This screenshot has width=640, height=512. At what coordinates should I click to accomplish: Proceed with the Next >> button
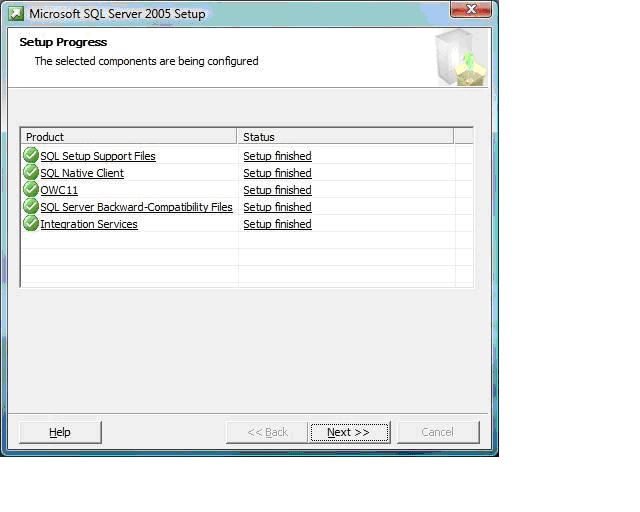pyautogui.click(x=348, y=432)
